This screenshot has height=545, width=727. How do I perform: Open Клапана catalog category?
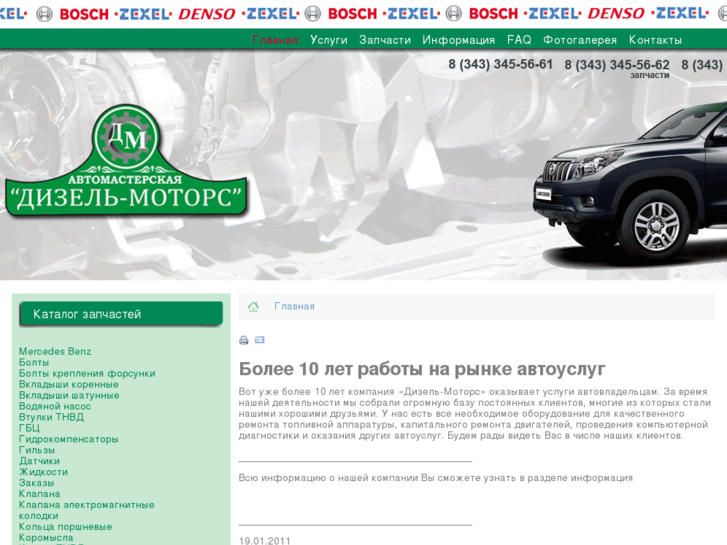[x=39, y=494]
